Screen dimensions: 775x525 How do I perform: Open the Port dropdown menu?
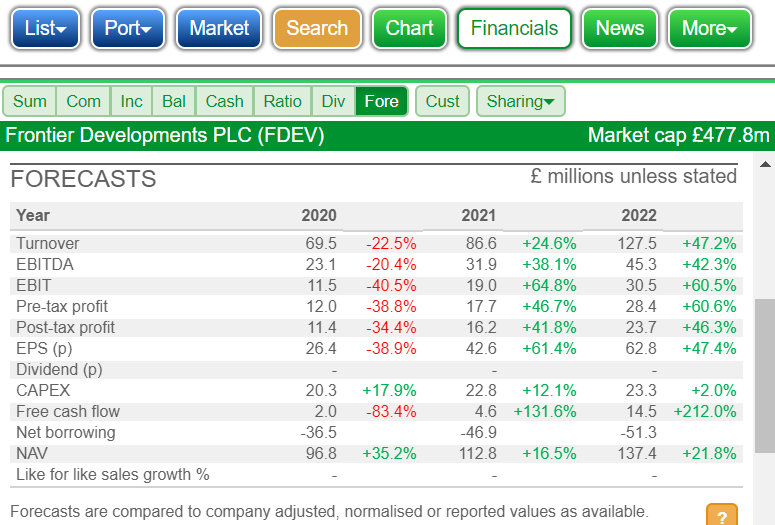pyautogui.click(x=128, y=29)
